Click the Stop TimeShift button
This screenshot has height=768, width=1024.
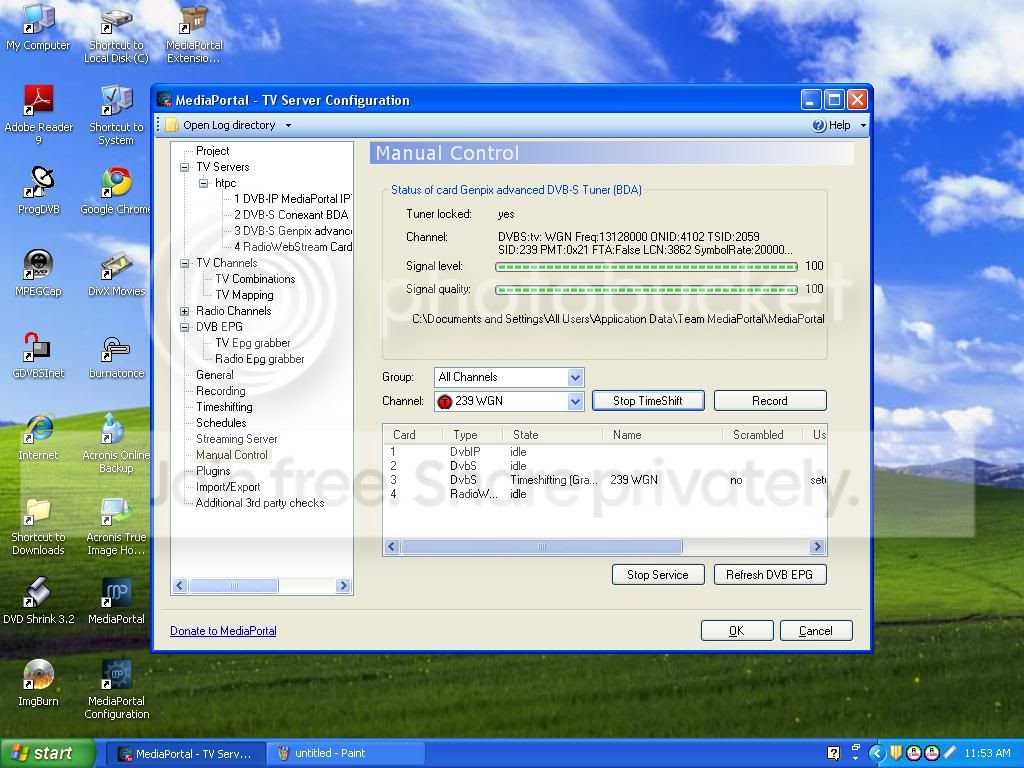click(x=648, y=401)
